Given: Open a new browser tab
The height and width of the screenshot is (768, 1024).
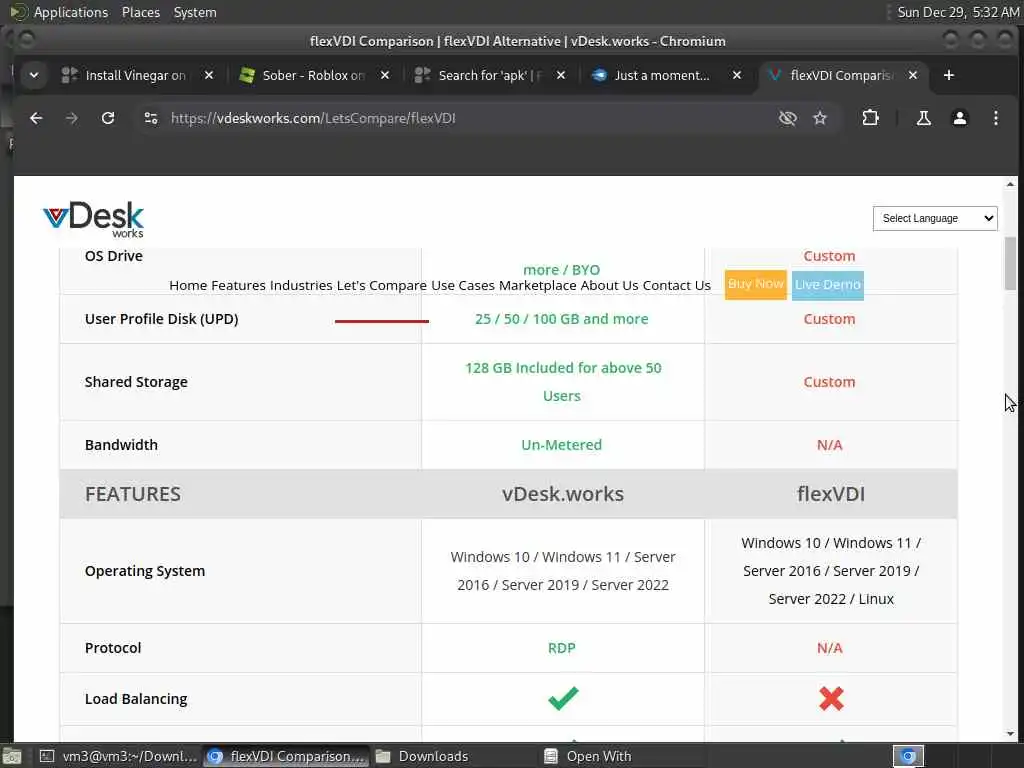Looking at the screenshot, I should 949,75.
